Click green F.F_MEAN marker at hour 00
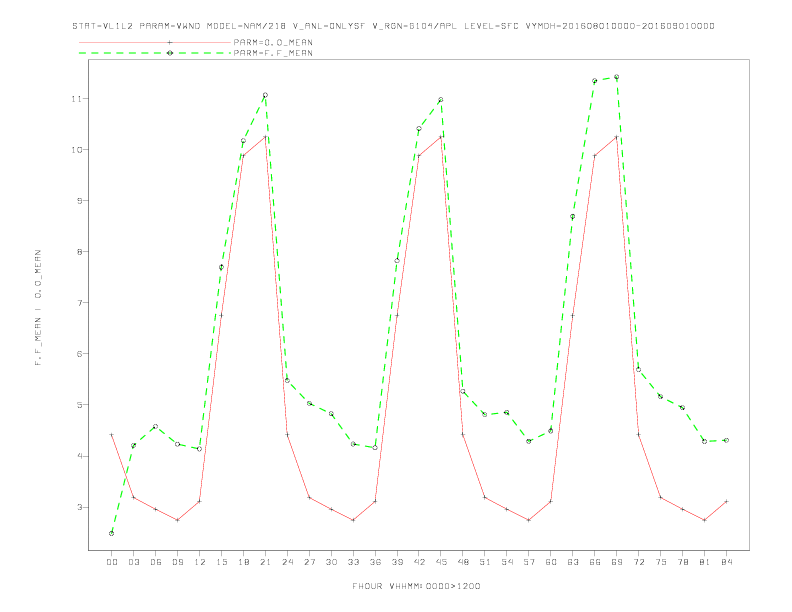 [x=112, y=533]
